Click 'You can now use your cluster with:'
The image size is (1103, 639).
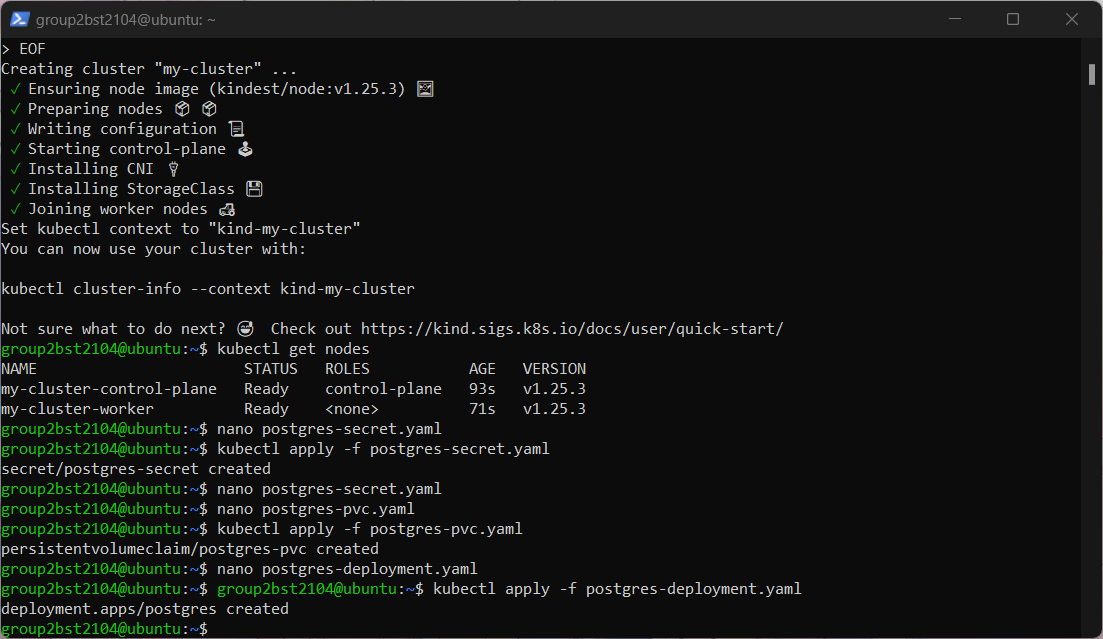[x=153, y=249]
